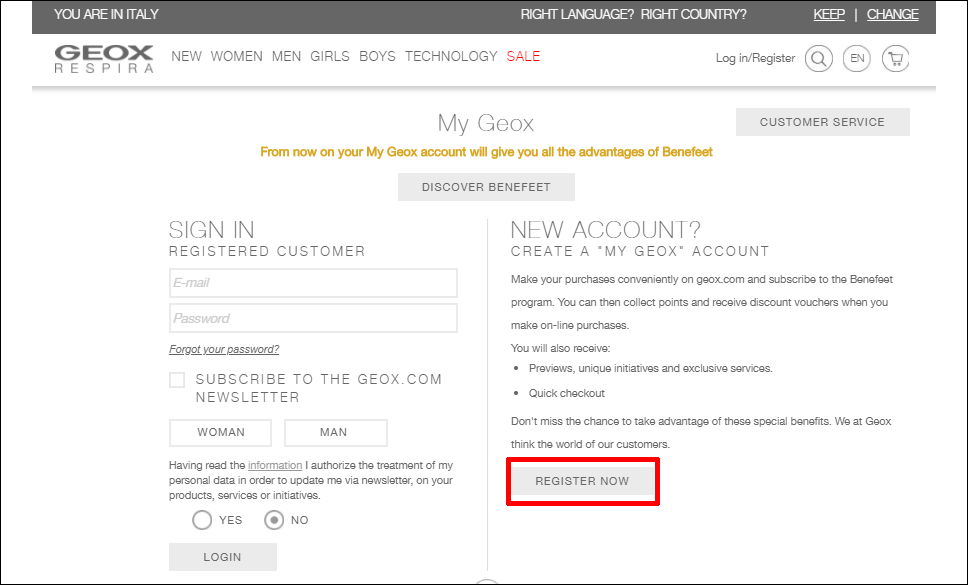Select the YES radio button
This screenshot has width=968, height=585.
[202, 520]
